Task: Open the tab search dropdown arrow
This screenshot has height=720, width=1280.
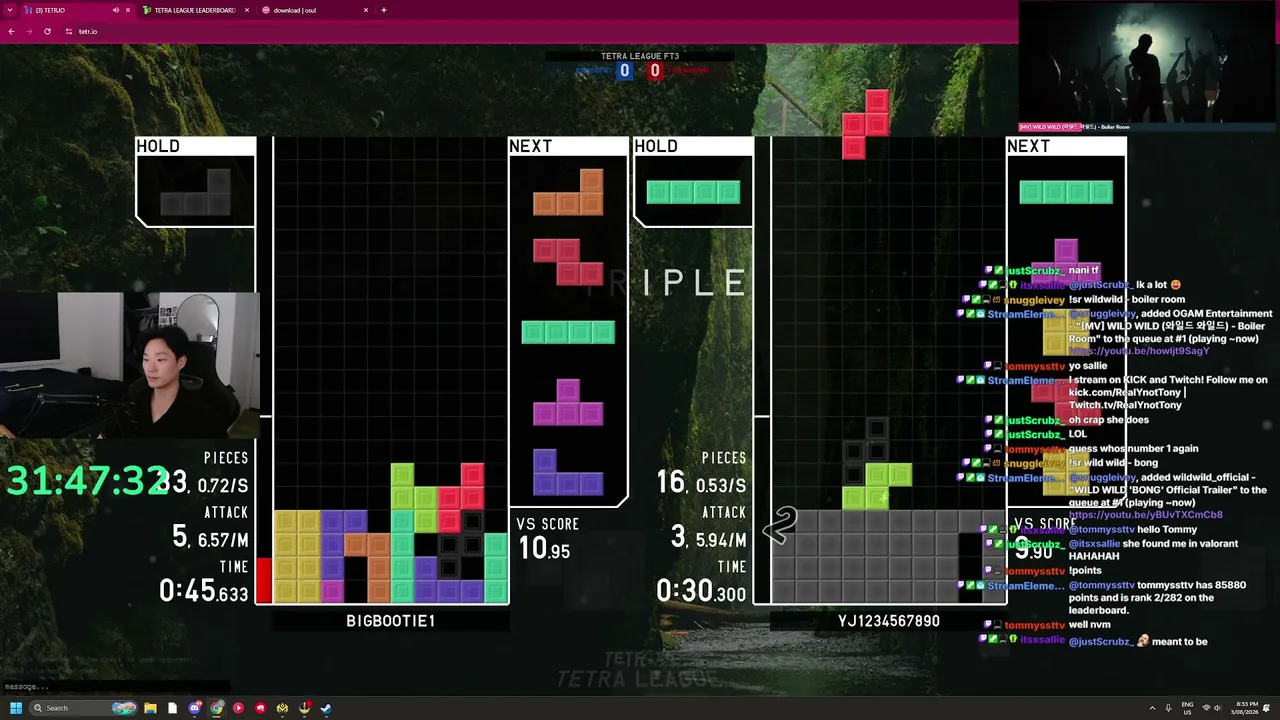Action: click(11, 10)
